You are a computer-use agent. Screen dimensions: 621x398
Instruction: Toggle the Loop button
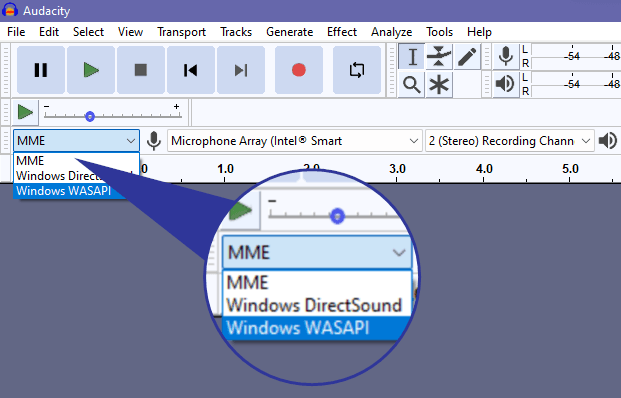click(357, 70)
